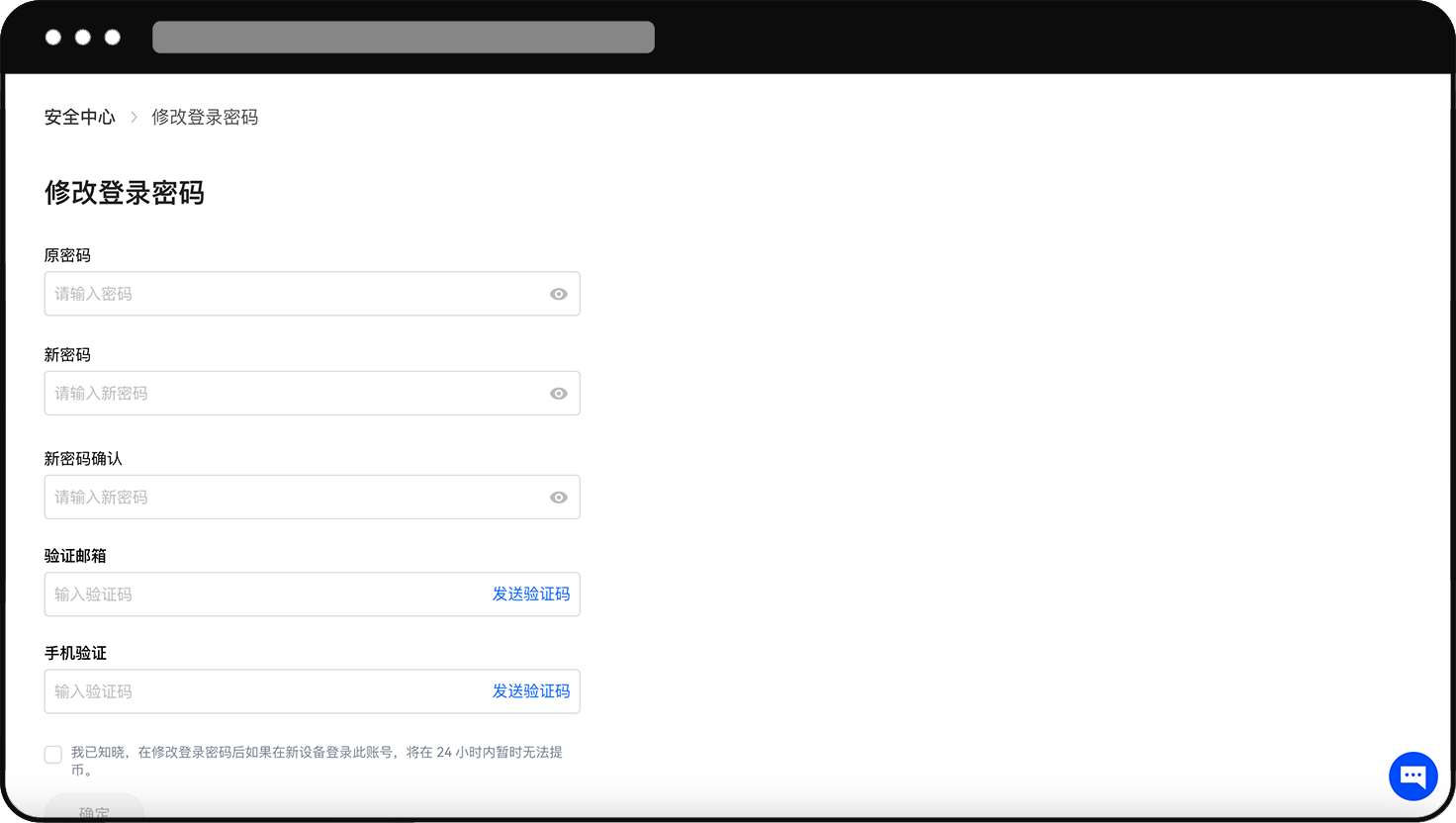Show the 新密码 password using the eye icon
Screen dimensions: 1456x823
558,393
